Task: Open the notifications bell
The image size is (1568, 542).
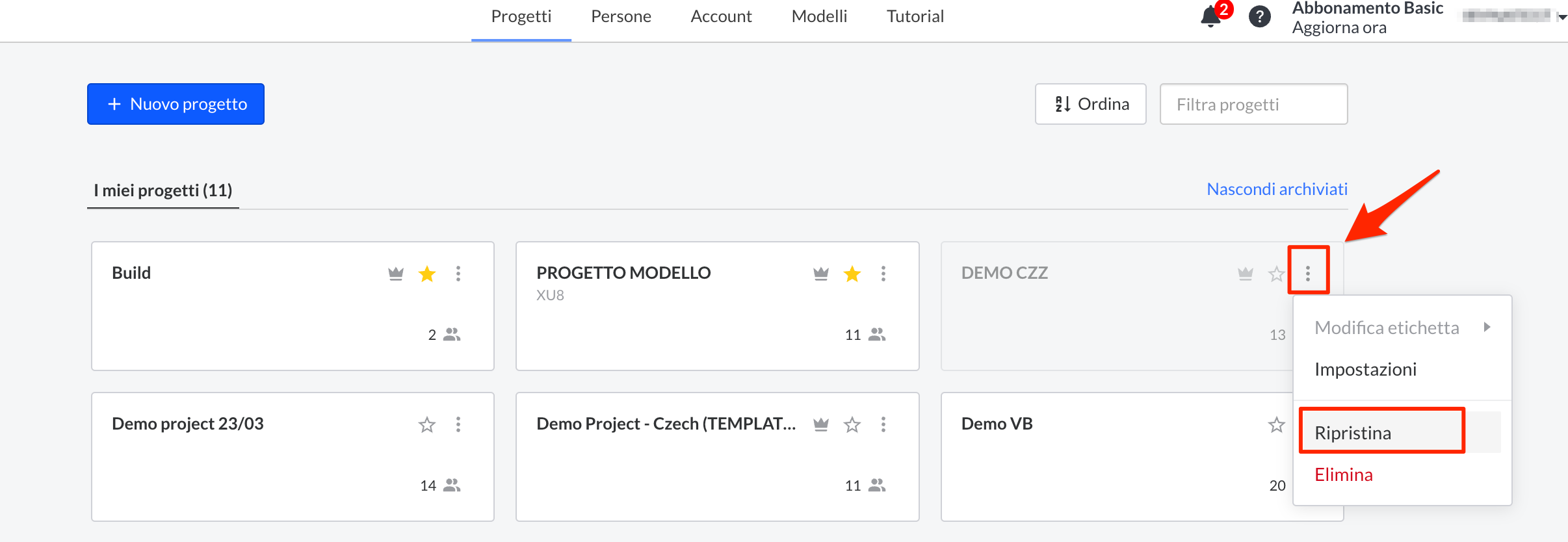Action: click(1210, 16)
